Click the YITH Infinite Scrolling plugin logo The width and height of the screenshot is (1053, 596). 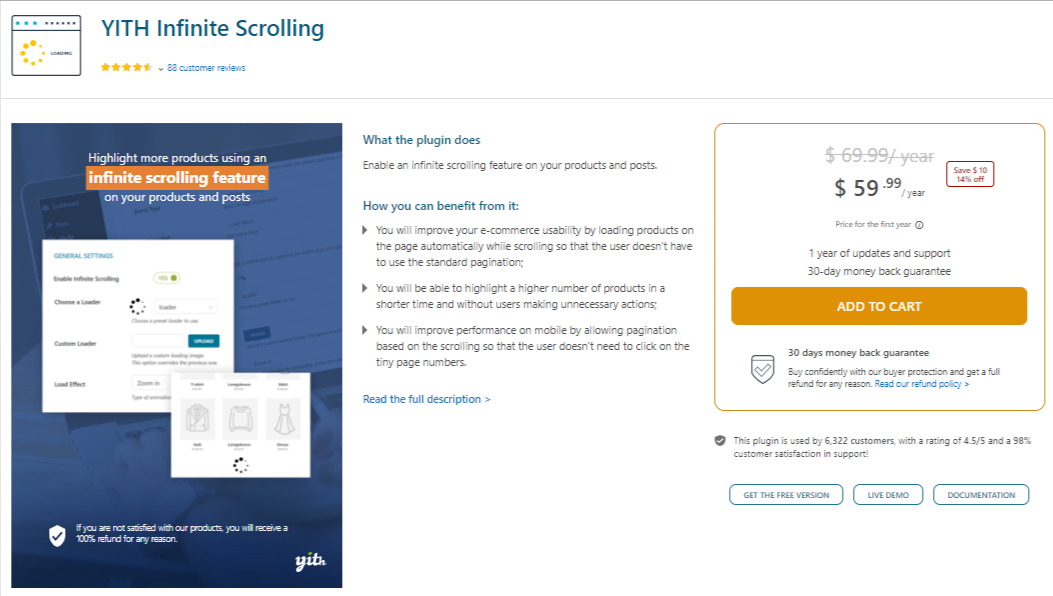(x=46, y=46)
